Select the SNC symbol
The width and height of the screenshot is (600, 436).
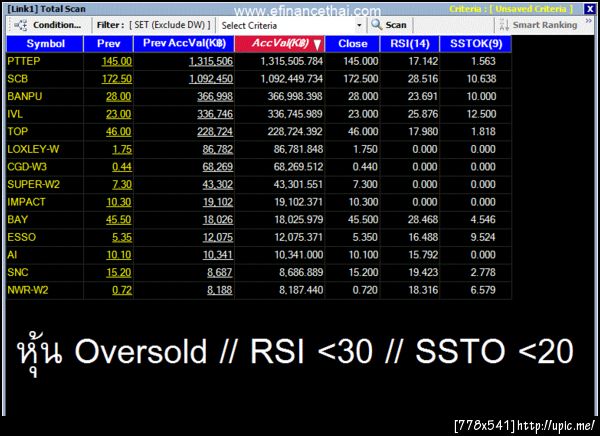(18, 273)
